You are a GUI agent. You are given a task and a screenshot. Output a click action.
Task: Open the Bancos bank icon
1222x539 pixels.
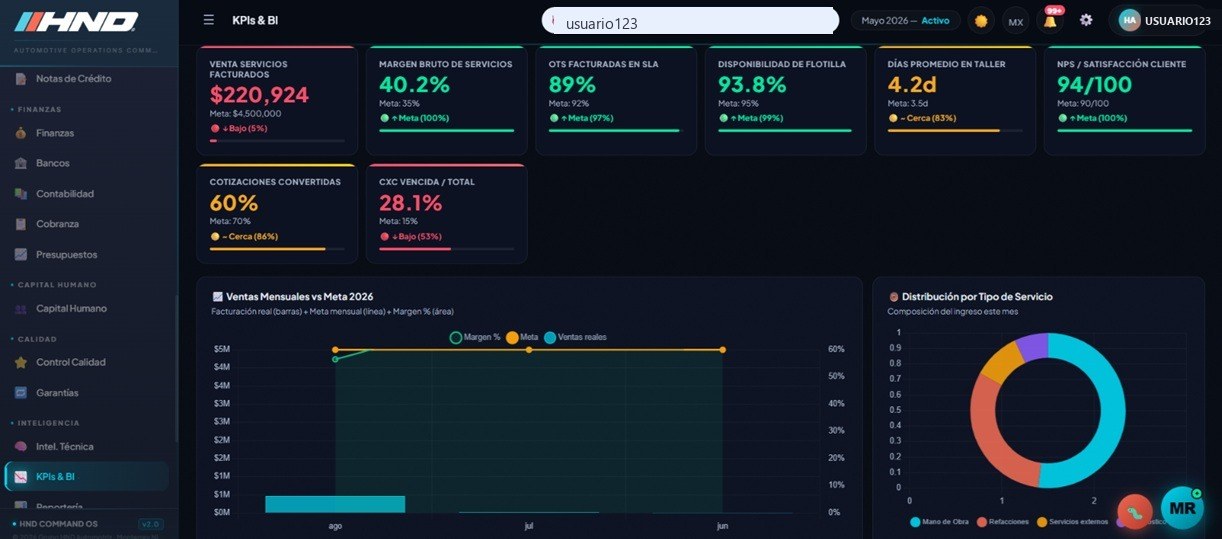pyautogui.click(x=21, y=163)
